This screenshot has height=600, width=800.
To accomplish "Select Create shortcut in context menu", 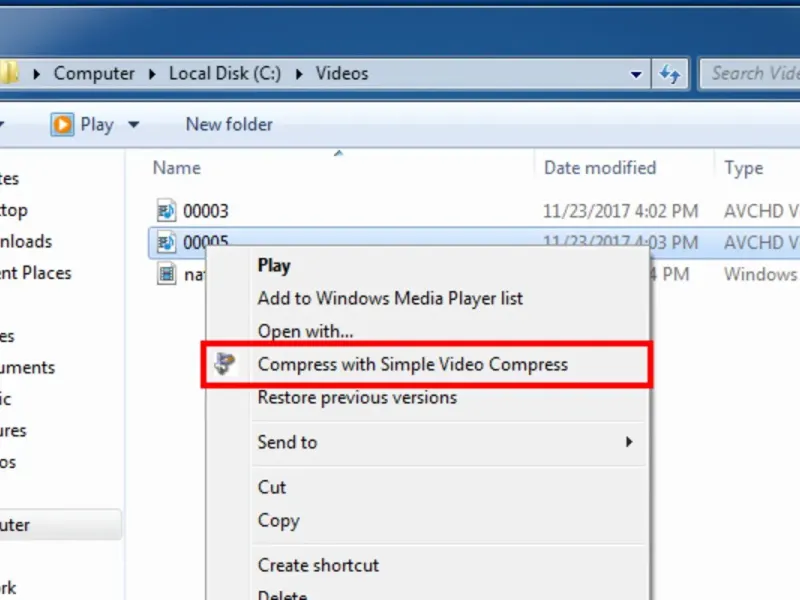I will tap(318, 565).
